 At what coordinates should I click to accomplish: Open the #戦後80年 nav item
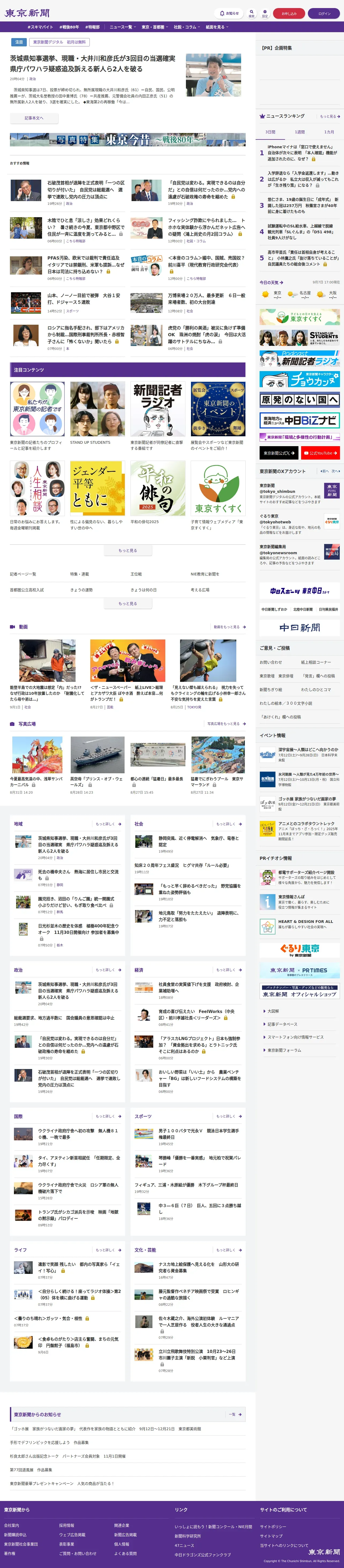coord(69,27)
